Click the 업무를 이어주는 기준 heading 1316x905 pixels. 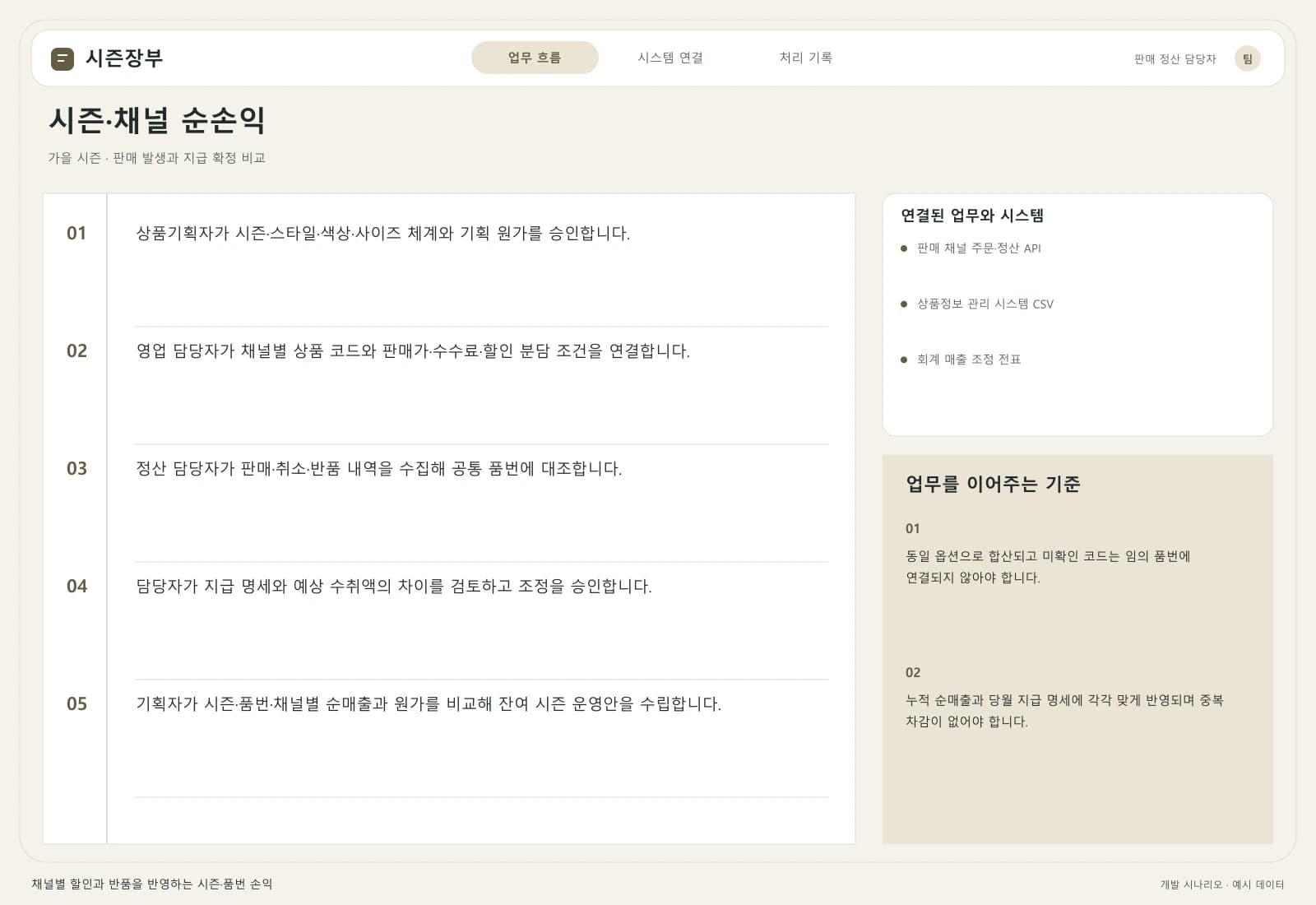tap(993, 484)
